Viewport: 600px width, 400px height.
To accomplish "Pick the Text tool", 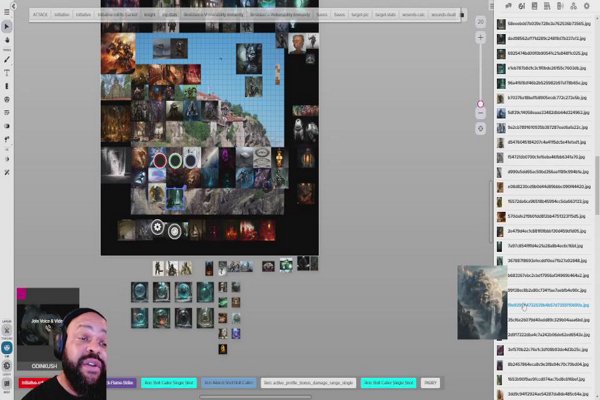I will [7, 73].
